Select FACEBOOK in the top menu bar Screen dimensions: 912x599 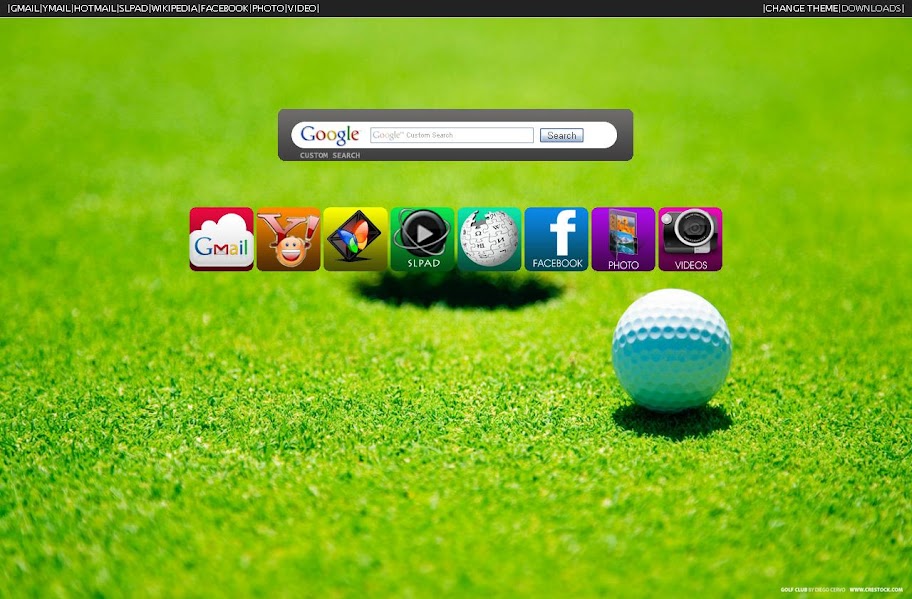coord(225,8)
